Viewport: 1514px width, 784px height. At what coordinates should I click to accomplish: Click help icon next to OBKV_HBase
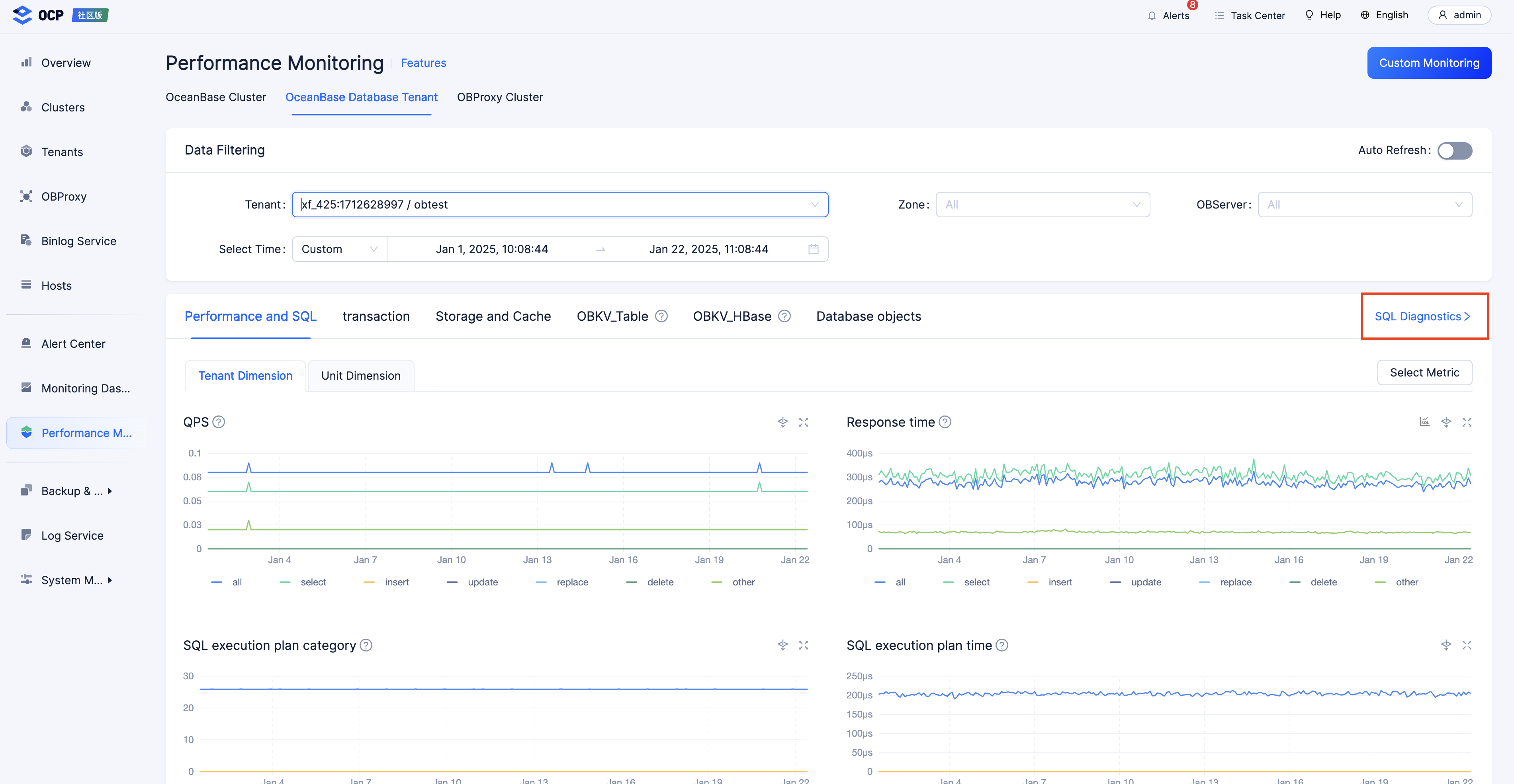point(784,316)
